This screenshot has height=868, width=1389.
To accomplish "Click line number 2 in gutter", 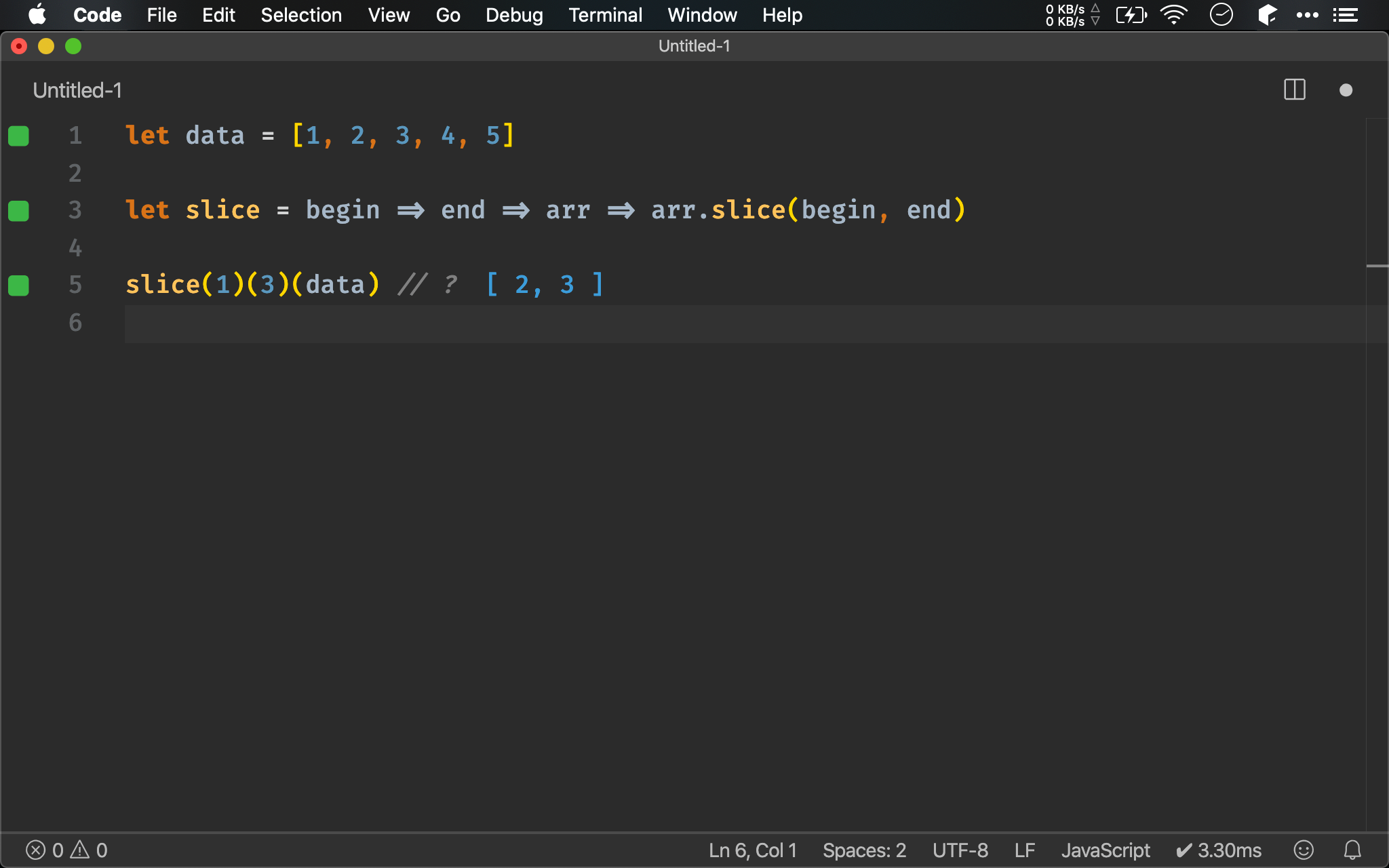I will coord(75,174).
